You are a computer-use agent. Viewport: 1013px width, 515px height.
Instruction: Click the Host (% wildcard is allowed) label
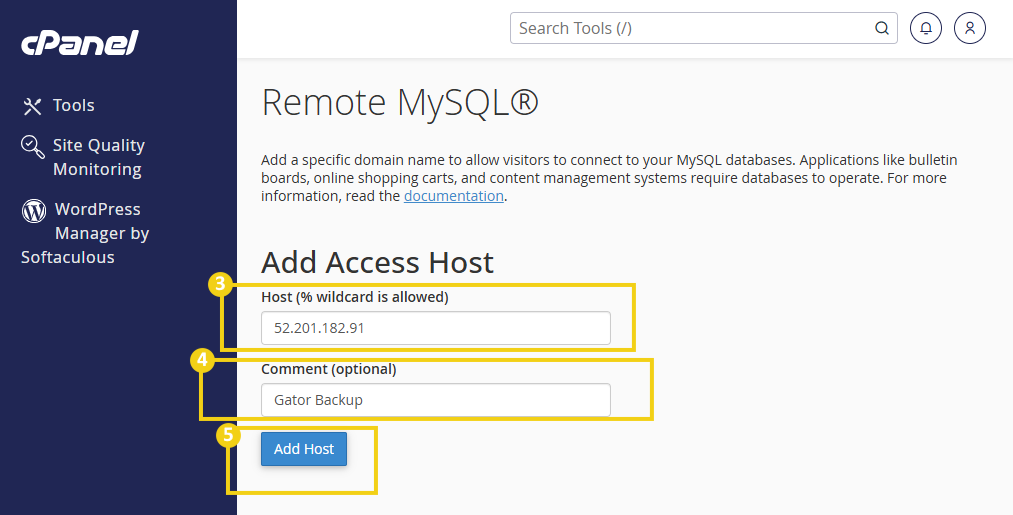point(355,297)
